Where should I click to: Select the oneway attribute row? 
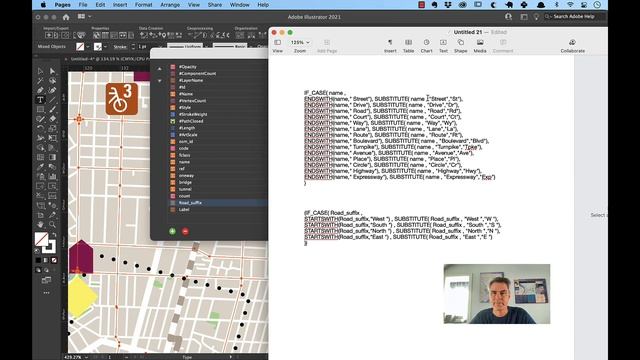coord(218,176)
